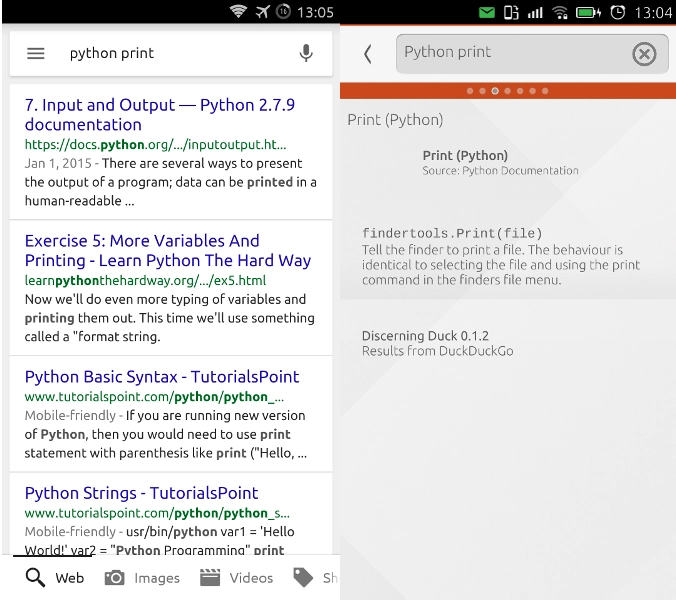Click the tutorialspoint.com Strings result URL

coord(157,513)
